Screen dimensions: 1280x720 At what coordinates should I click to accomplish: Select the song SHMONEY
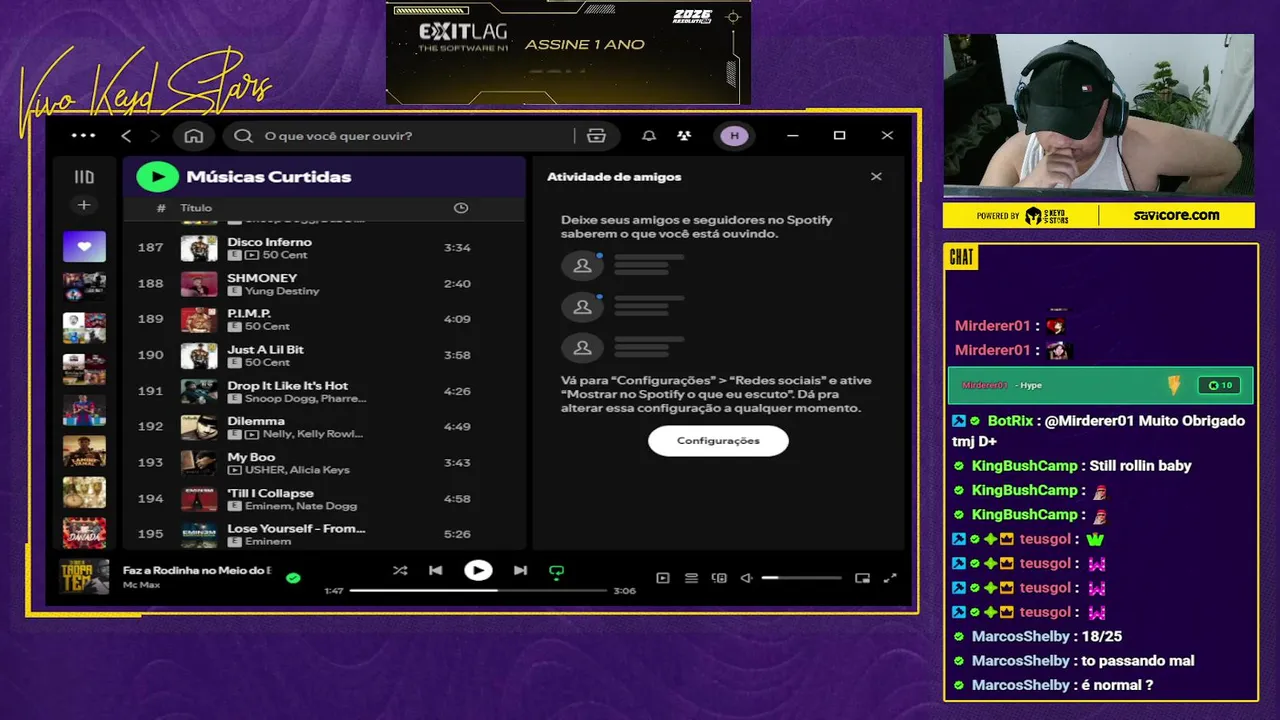[x=262, y=278]
